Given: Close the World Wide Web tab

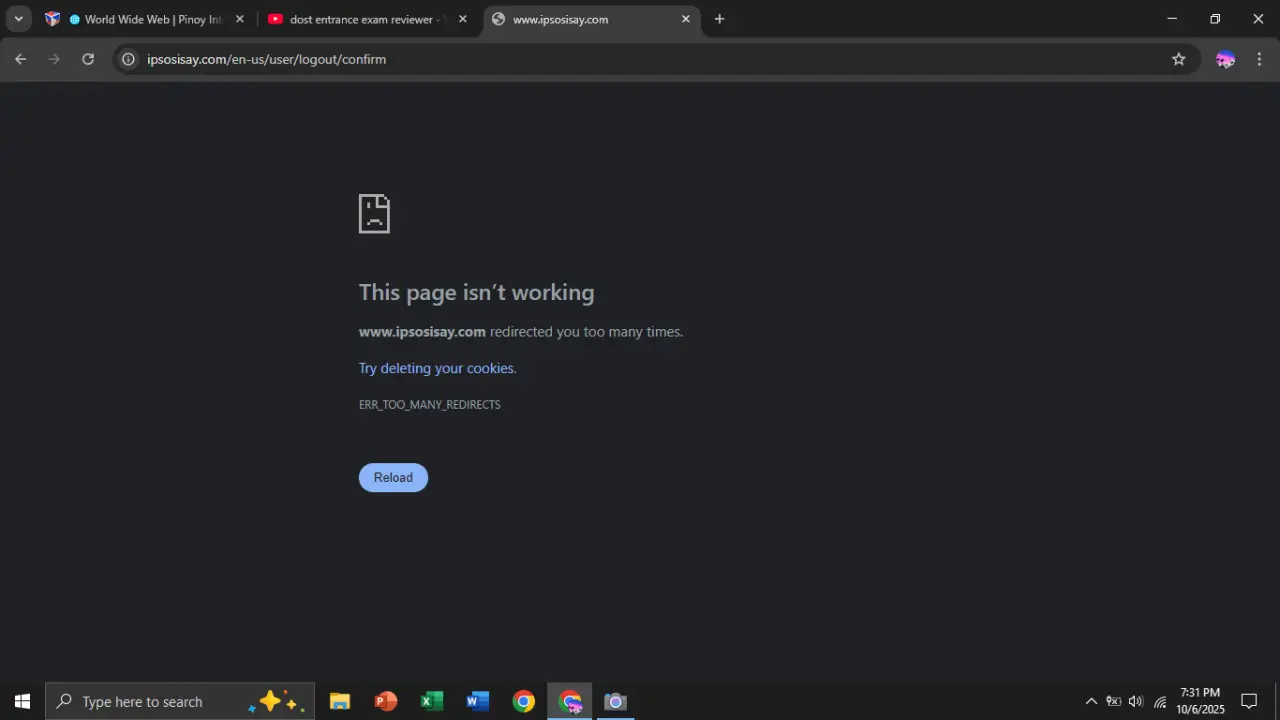Looking at the screenshot, I should pyautogui.click(x=239, y=19).
